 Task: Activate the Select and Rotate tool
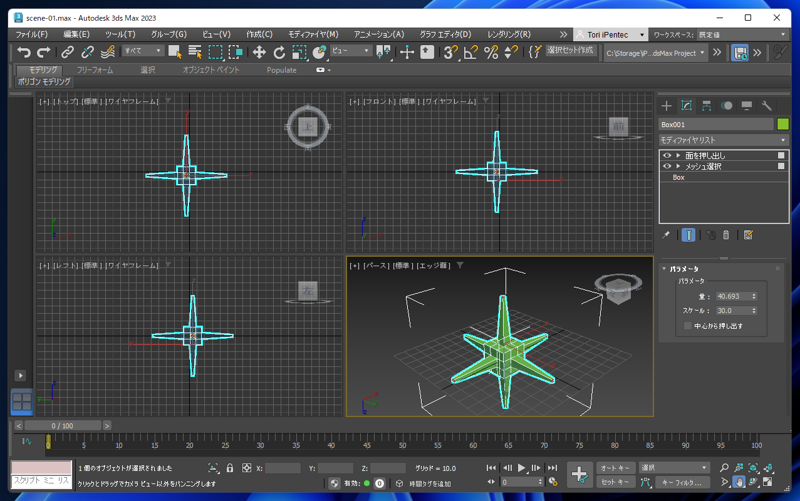tap(279, 52)
